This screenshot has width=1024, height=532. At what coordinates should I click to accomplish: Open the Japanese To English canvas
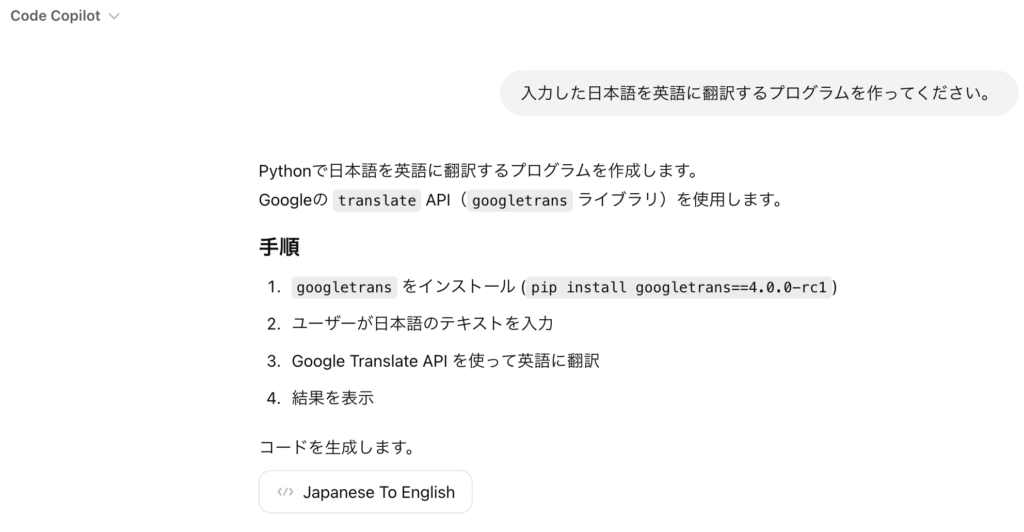click(366, 492)
